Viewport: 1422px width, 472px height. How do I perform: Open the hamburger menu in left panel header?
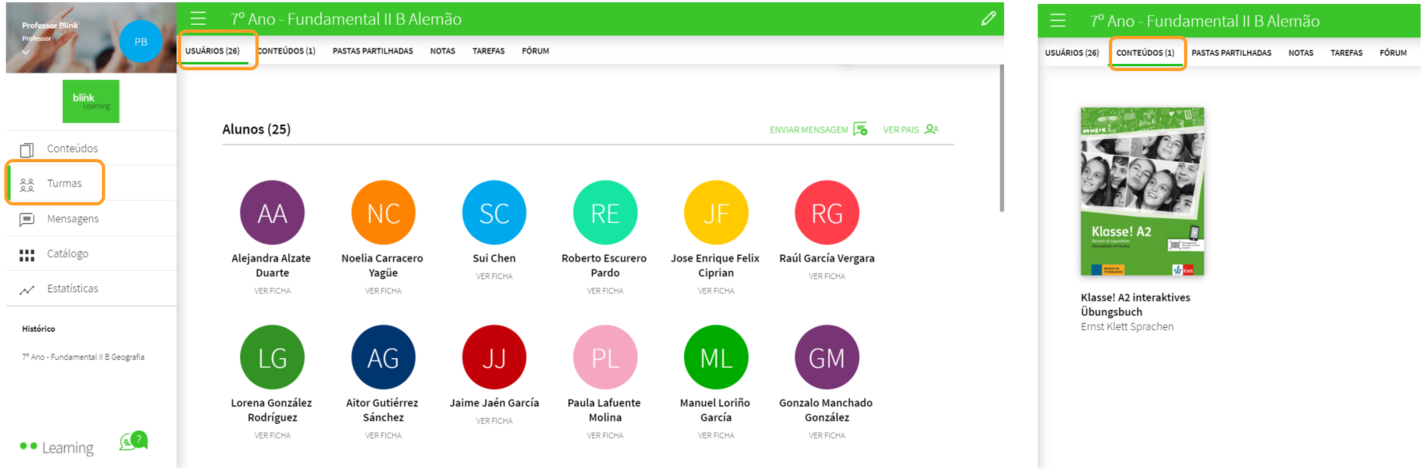[x=198, y=18]
